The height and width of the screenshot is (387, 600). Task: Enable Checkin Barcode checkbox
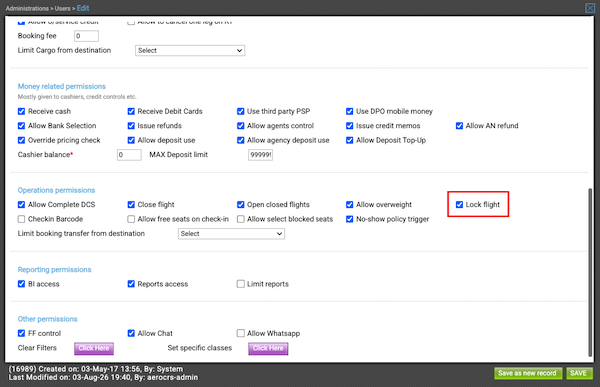click(x=21, y=219)
